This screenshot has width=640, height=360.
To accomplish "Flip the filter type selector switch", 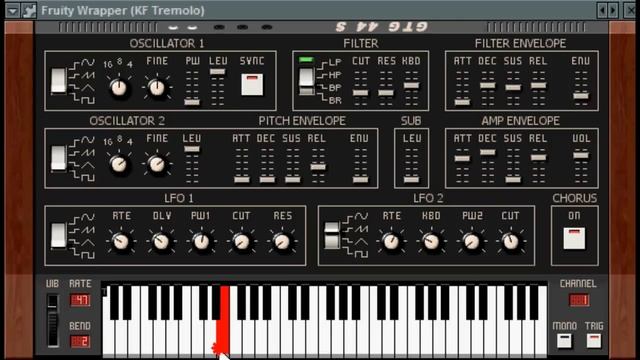I will [x=307, y=81].
